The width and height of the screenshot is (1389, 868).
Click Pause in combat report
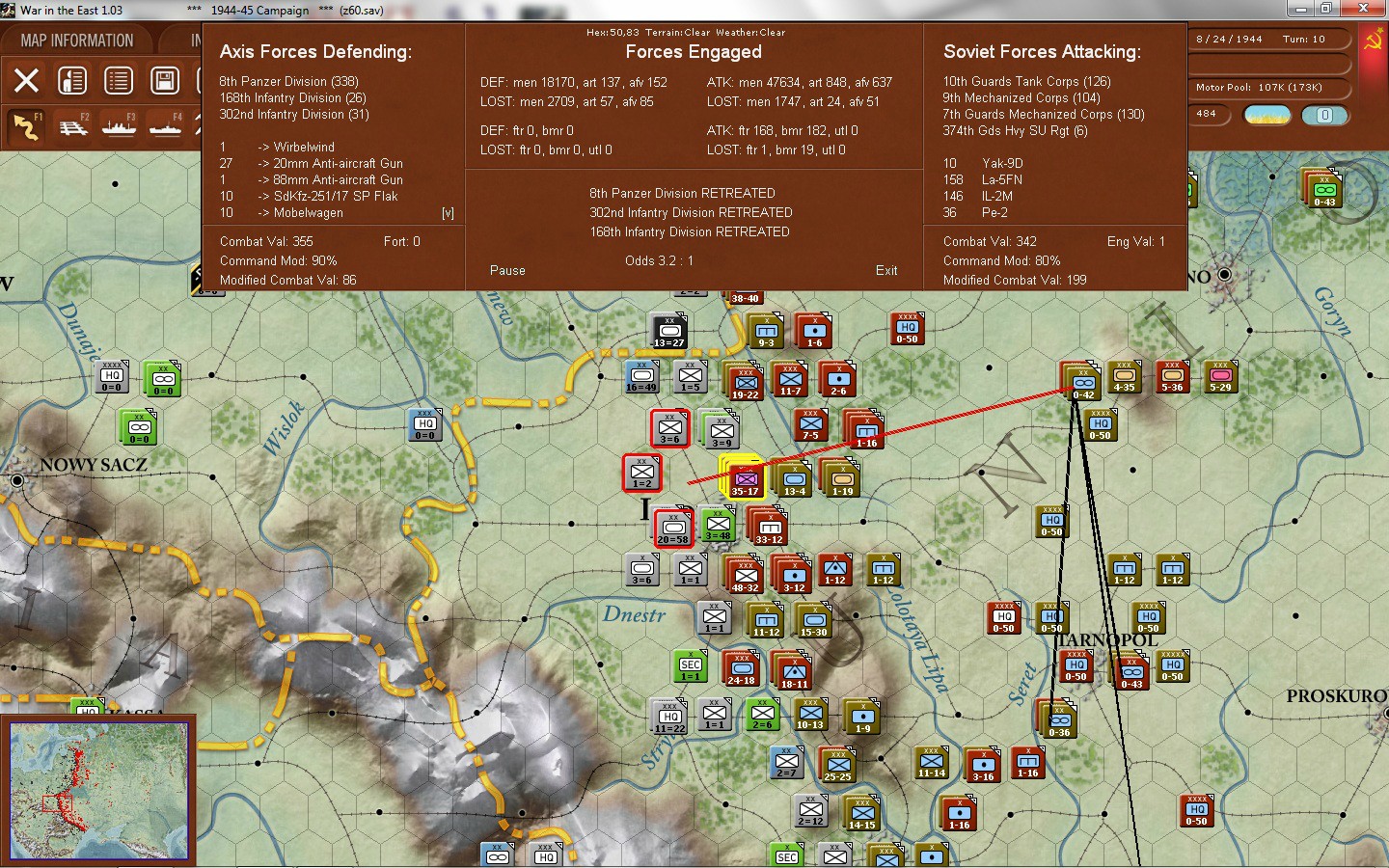pyautogui.click(x=507, y=271)
